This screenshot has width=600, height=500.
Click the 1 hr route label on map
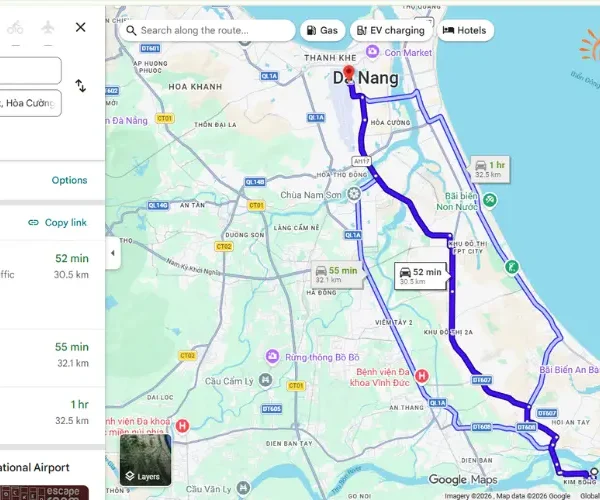click(x=490, y=169)
